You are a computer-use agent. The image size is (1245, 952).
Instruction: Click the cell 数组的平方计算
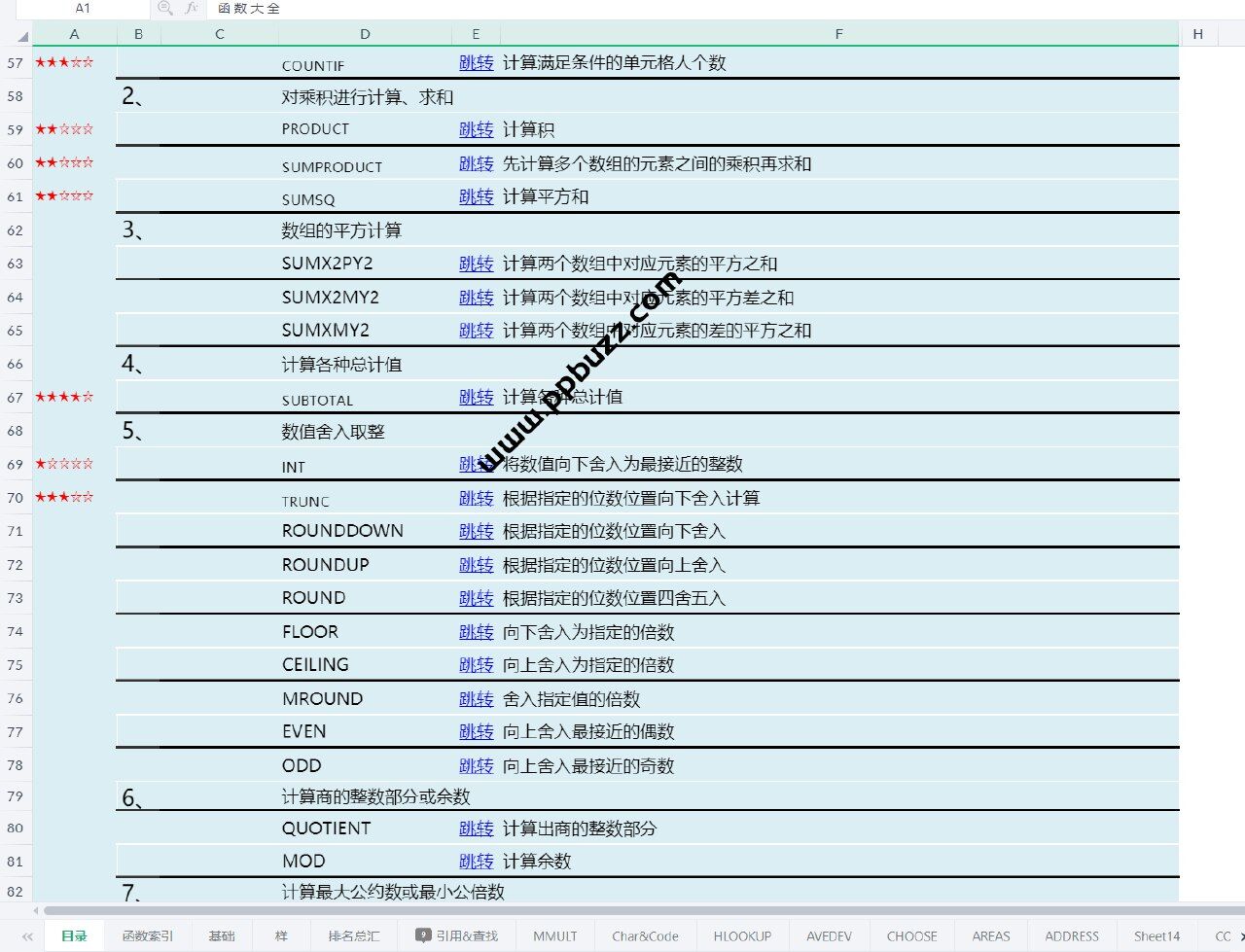click(341, 230)
